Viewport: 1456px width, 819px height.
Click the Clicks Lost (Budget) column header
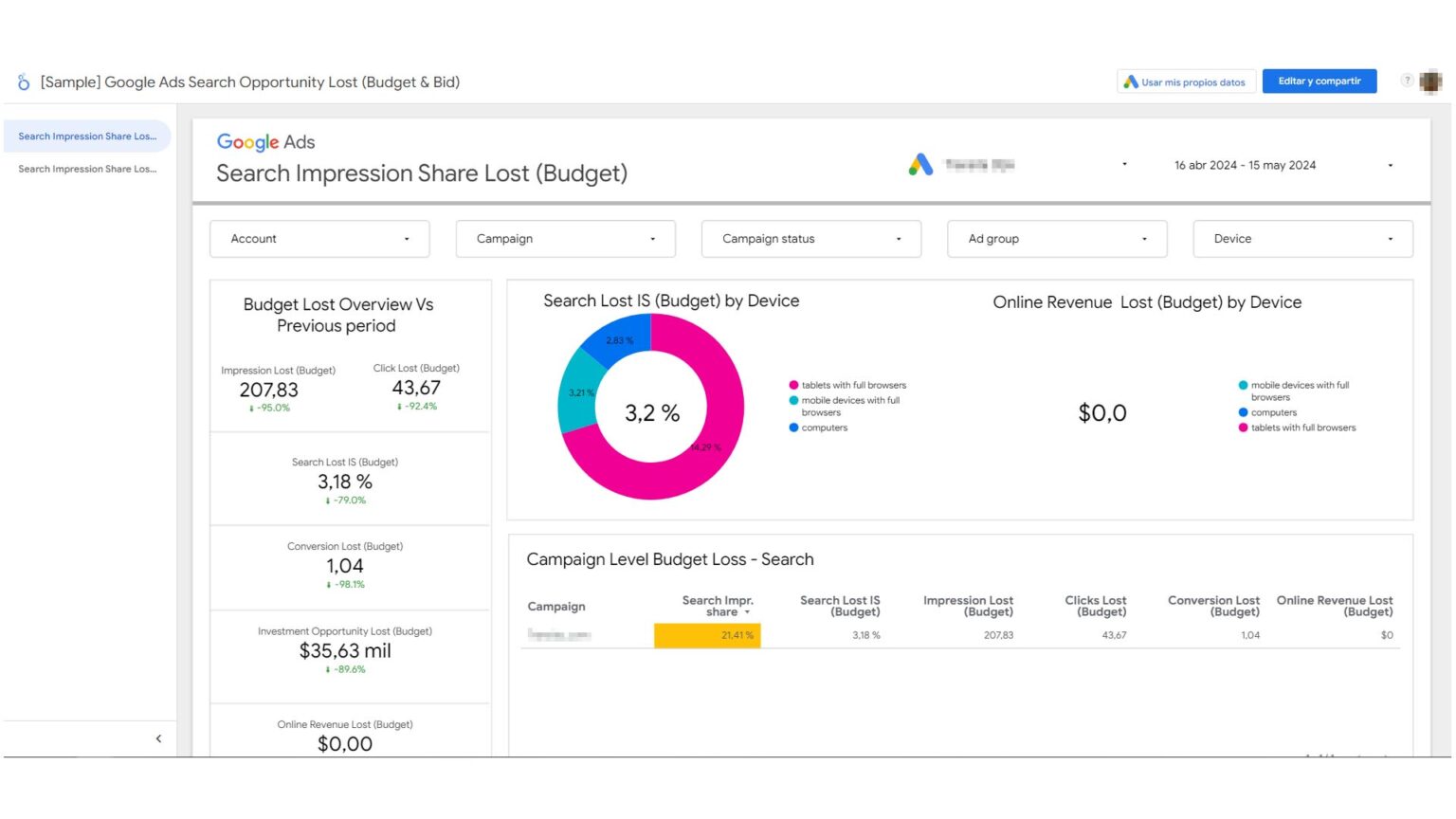click(1095, 606)
